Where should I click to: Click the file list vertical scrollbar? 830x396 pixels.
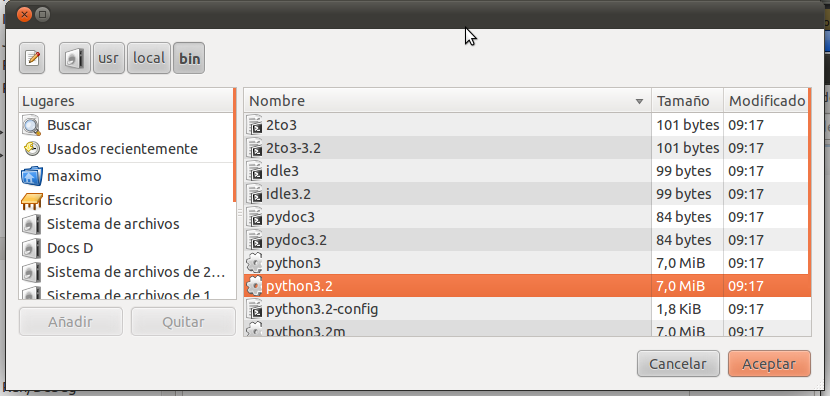click(809, 212)
